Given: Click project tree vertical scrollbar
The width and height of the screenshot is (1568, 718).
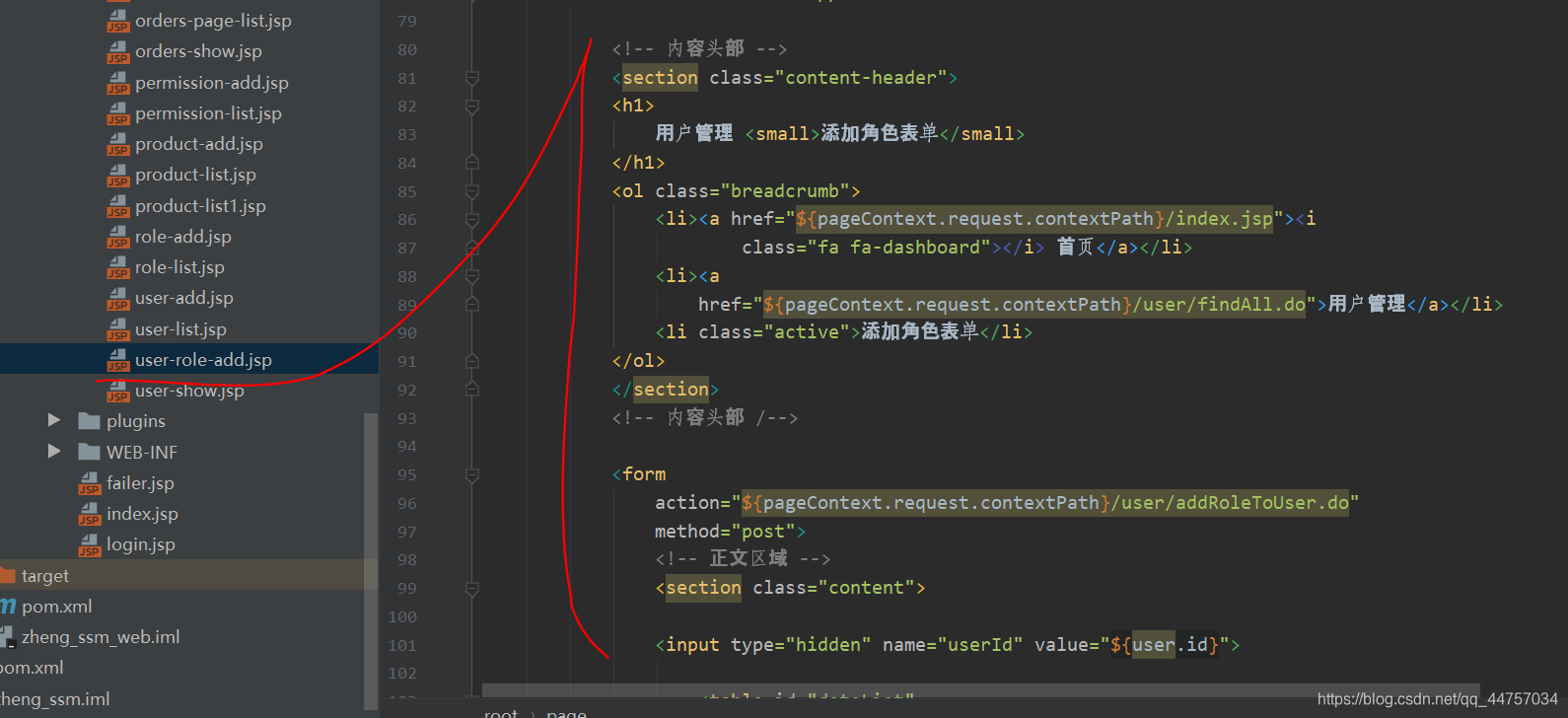Looking at the screenshot, I should 371,560.
